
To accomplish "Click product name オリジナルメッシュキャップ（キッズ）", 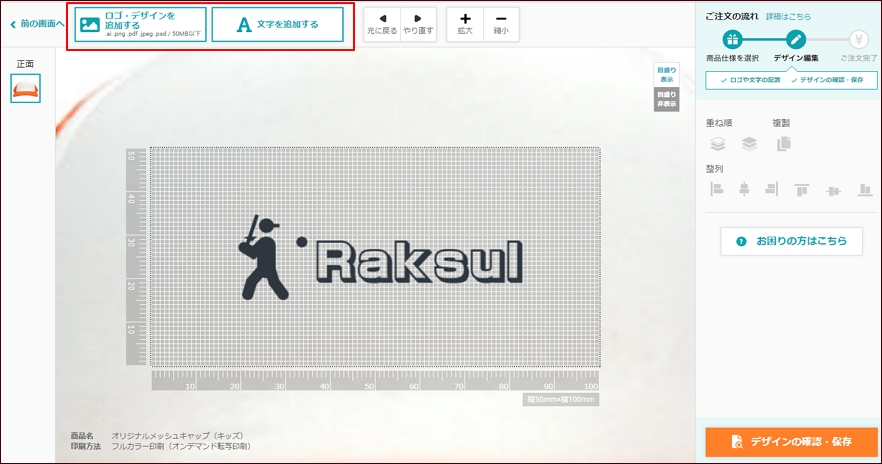I will coord(177,436).
